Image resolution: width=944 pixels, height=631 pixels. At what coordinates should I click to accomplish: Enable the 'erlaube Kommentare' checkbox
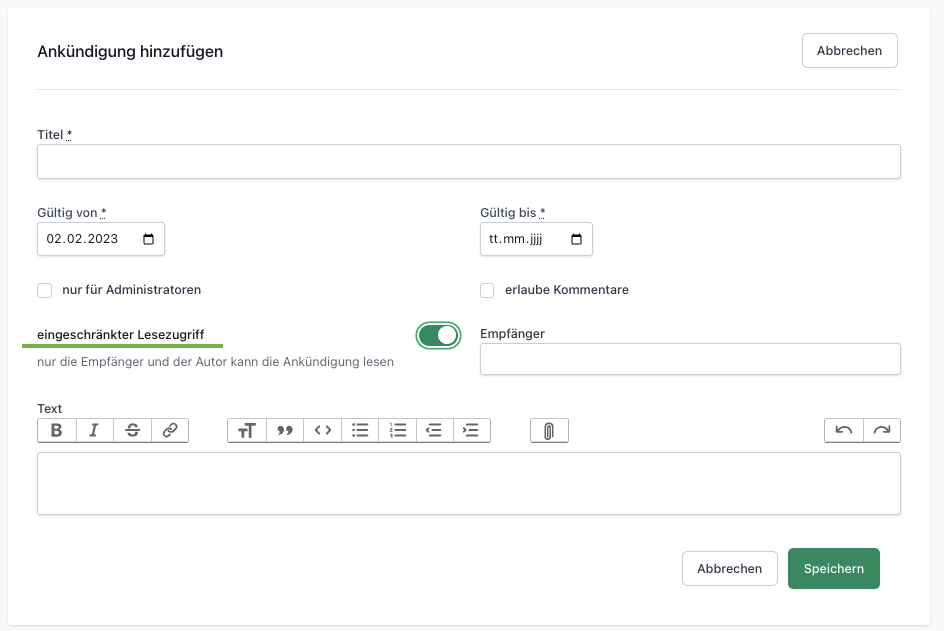click(x=487, y=290)
